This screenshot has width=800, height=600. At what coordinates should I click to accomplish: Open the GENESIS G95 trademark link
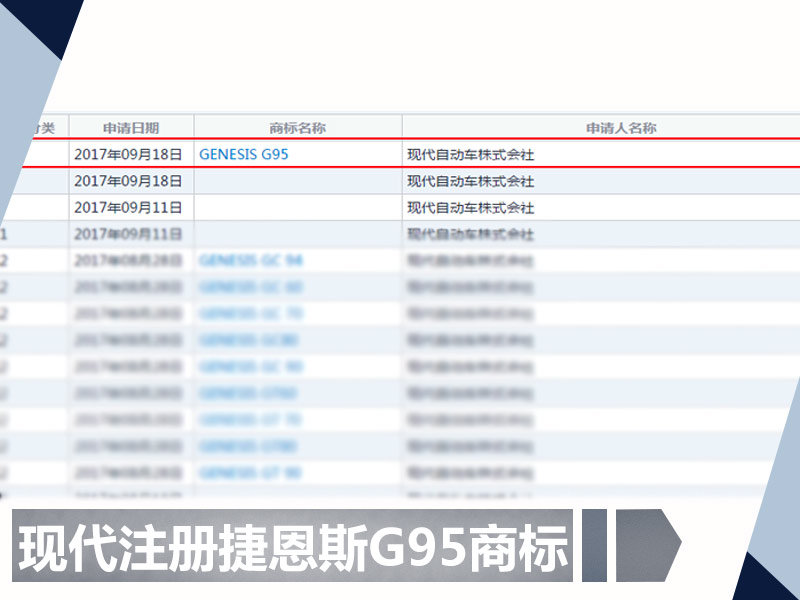pyautogui.click(x=243, y=154)
